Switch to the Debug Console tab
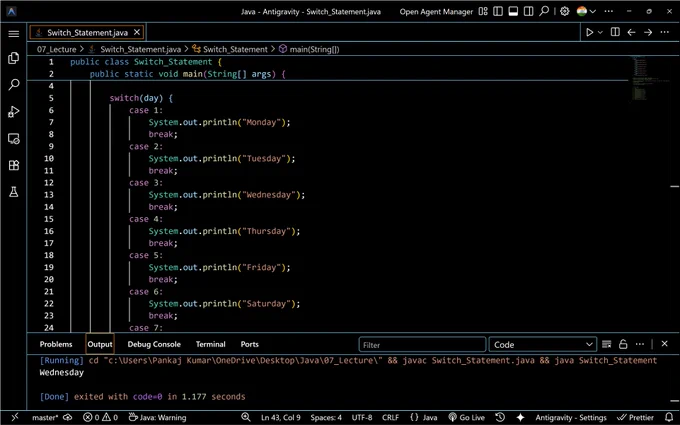Screen dimensions: 680x425 pos(154,344)
